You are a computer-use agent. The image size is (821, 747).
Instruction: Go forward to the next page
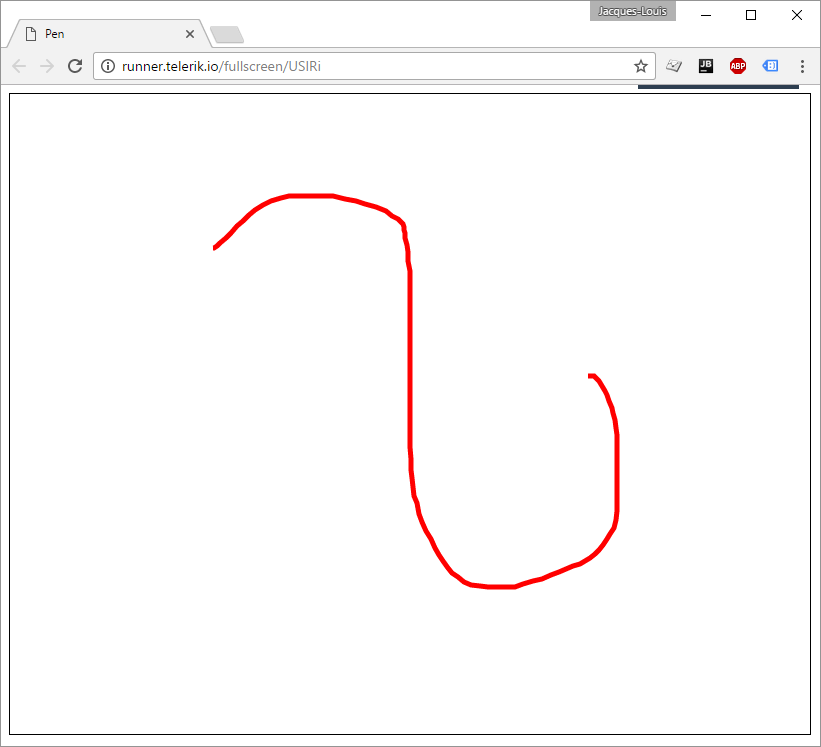tap(46, 66)
